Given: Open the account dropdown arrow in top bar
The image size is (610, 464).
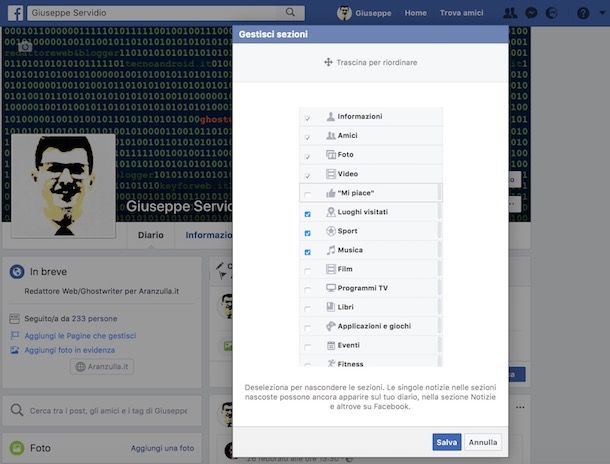Looking at the screenshot, I should 602,13.
